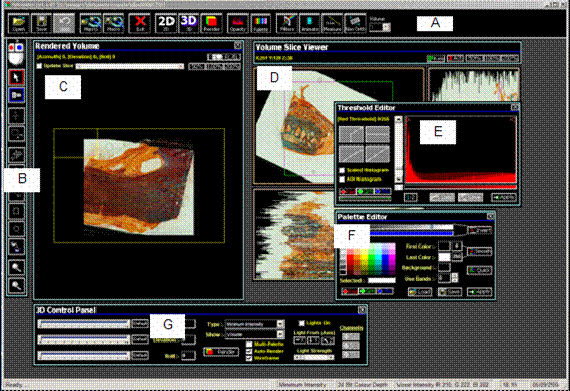Screen dimensions: 570x391
Task: Click the red X Exit icon
Action: [x=140, y=23]
